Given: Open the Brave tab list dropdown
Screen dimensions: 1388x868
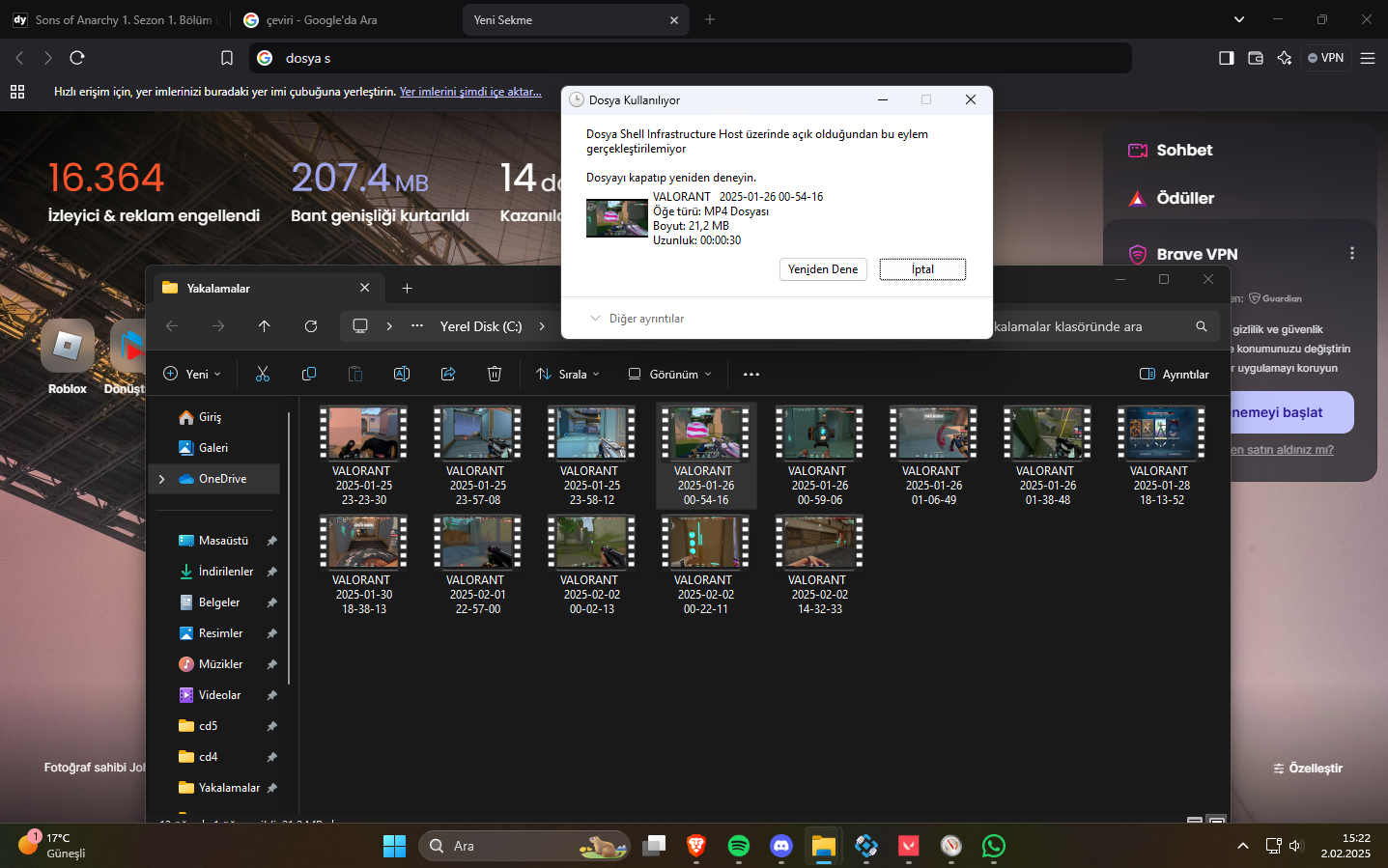Looking at the screenshot, I should click(x=1239, y=19).
